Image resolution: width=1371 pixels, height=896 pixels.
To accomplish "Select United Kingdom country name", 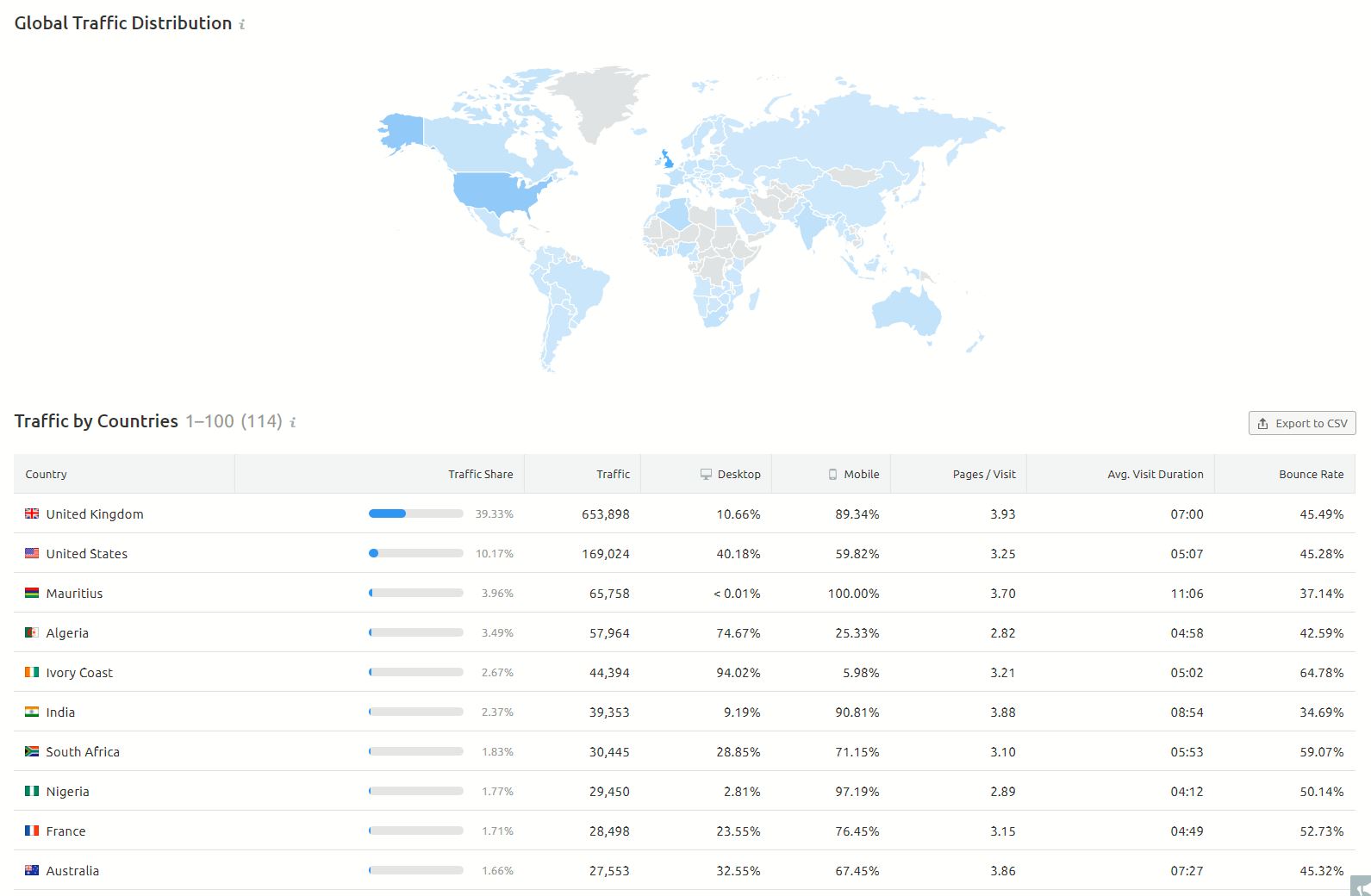I will (x=95, y=514).
